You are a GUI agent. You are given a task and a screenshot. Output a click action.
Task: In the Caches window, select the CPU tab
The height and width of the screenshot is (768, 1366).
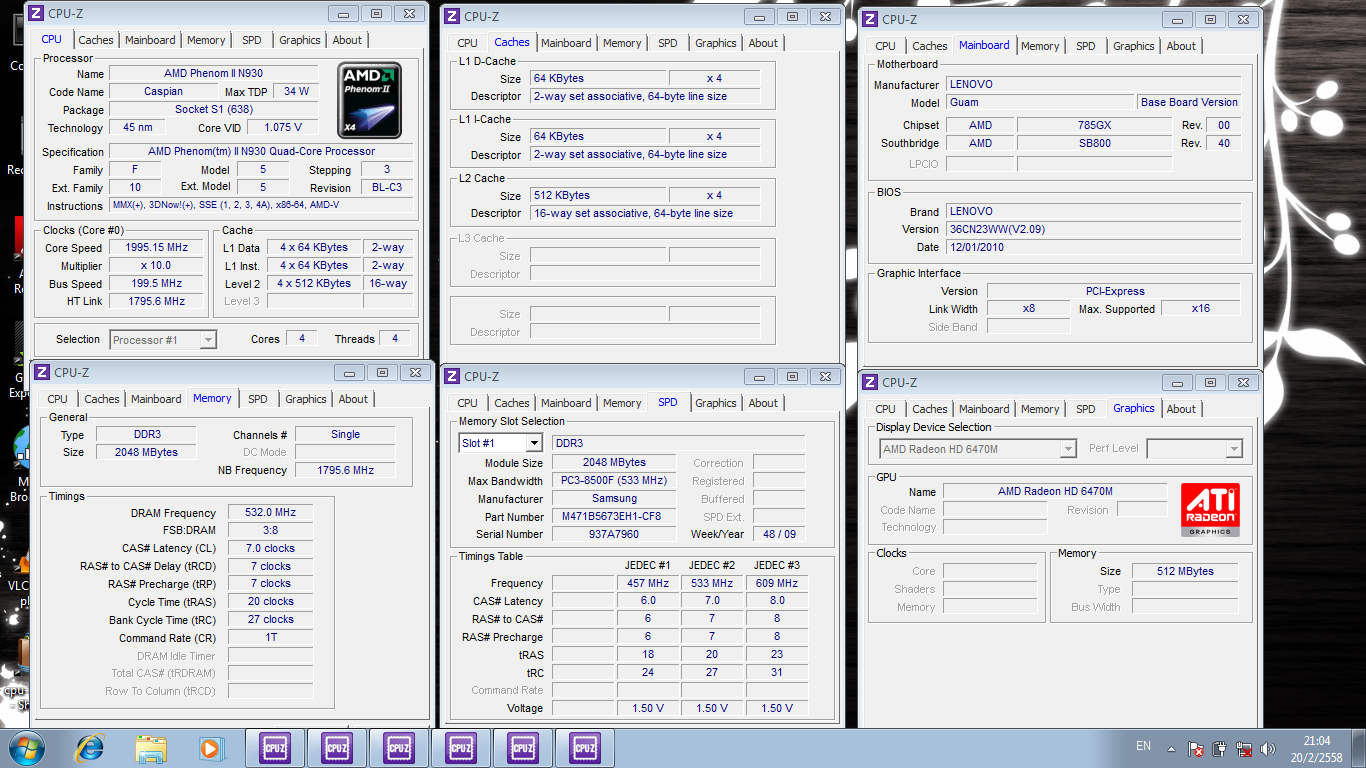click(x=467, y=43)
